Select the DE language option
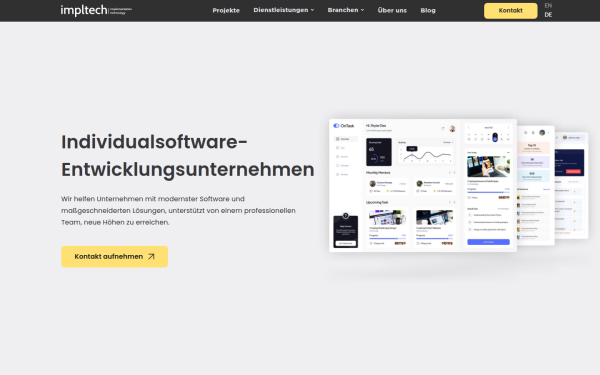Screen dimensions: 600x375 [x=548, y=15]
